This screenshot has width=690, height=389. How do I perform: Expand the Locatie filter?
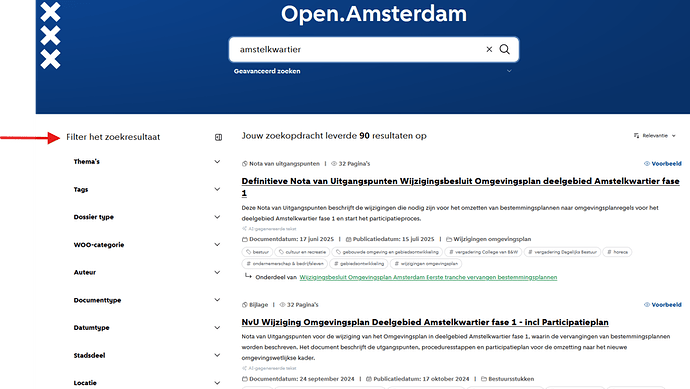[147, 383]
